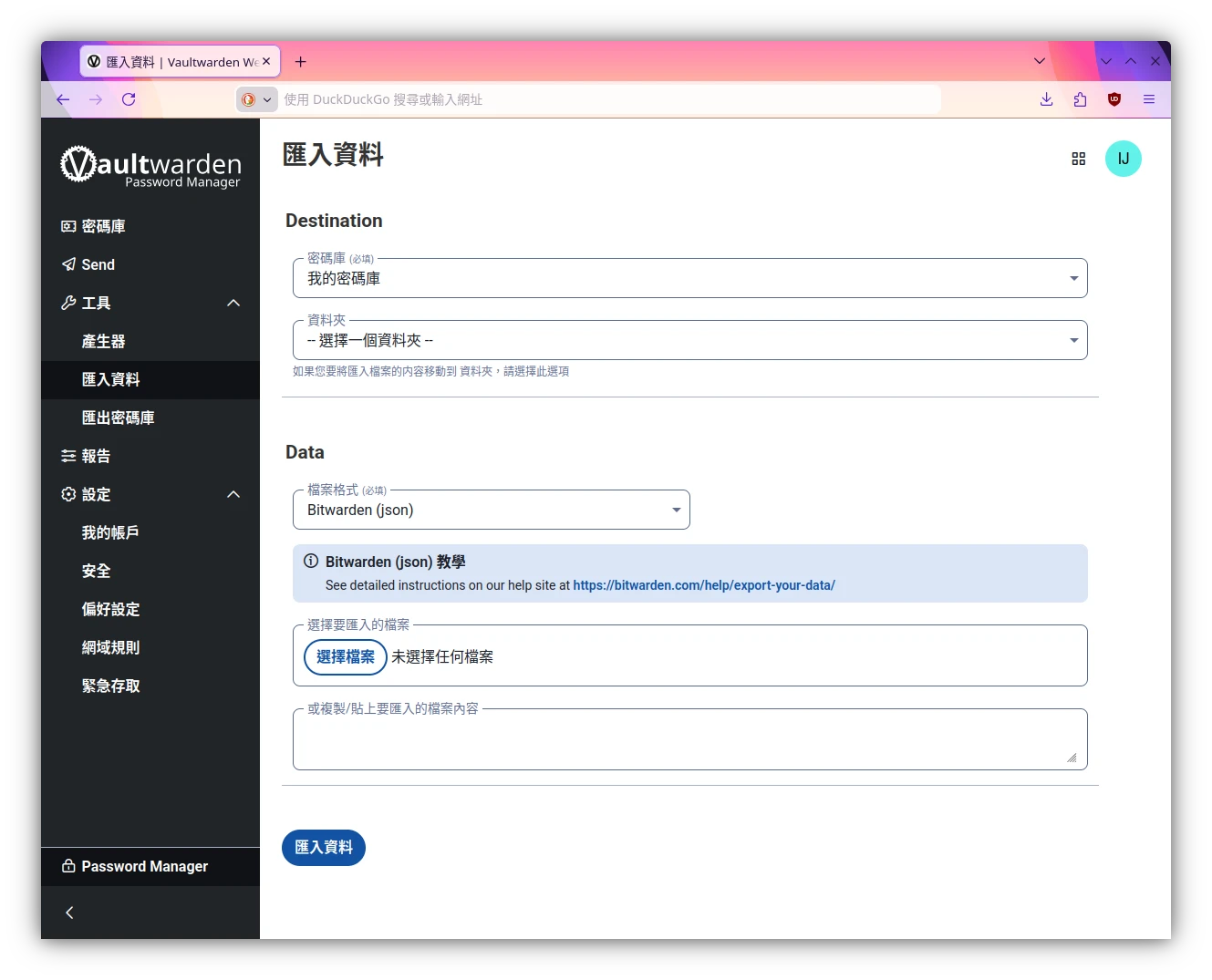1212x980 pixels.
Task: Click the Vaultwarden logo in the sidebar
Action: coord(150,167)
